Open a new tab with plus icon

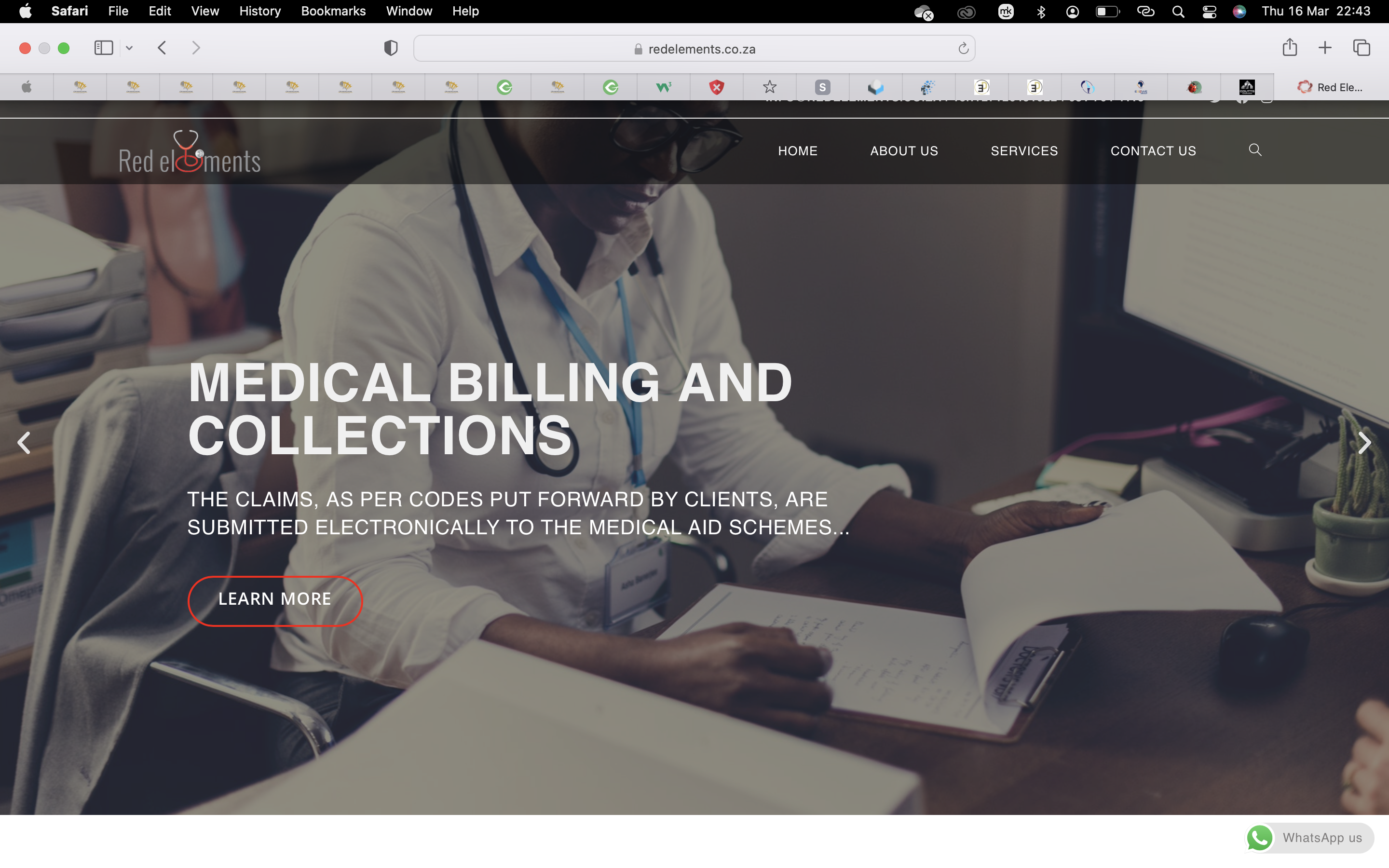click(1325, 48)
